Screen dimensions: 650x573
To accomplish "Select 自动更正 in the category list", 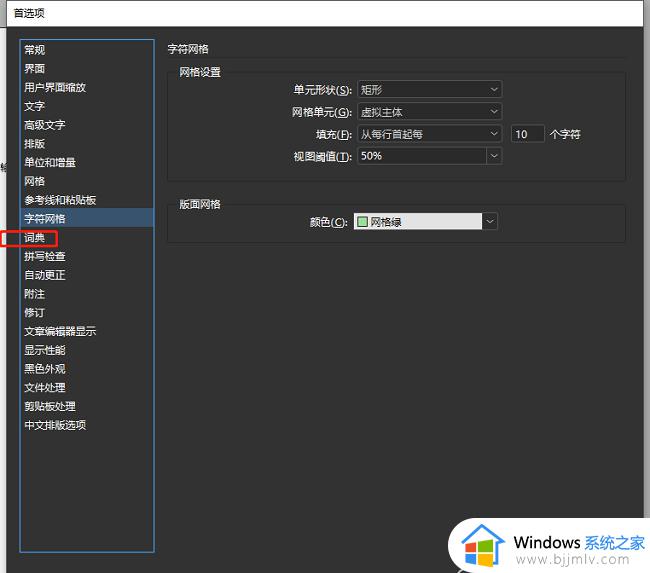I will click(87, 275).
